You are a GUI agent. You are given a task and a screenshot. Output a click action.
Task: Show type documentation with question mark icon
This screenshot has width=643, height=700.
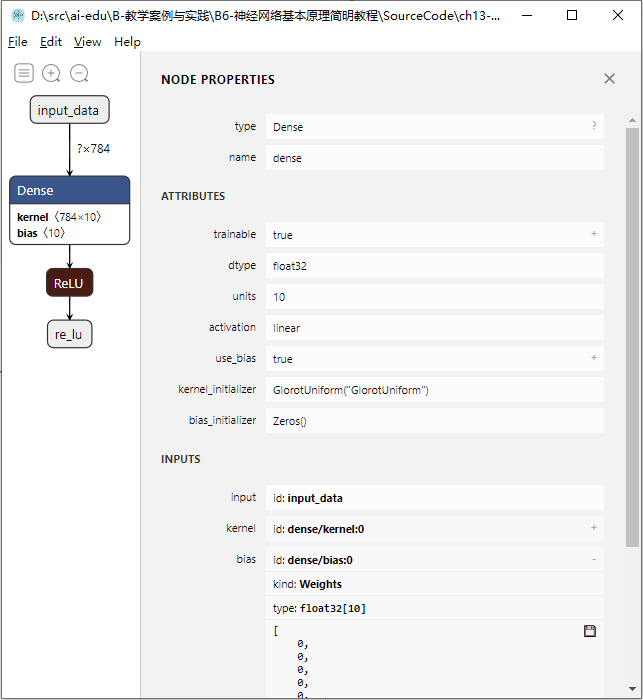(593, 126)
